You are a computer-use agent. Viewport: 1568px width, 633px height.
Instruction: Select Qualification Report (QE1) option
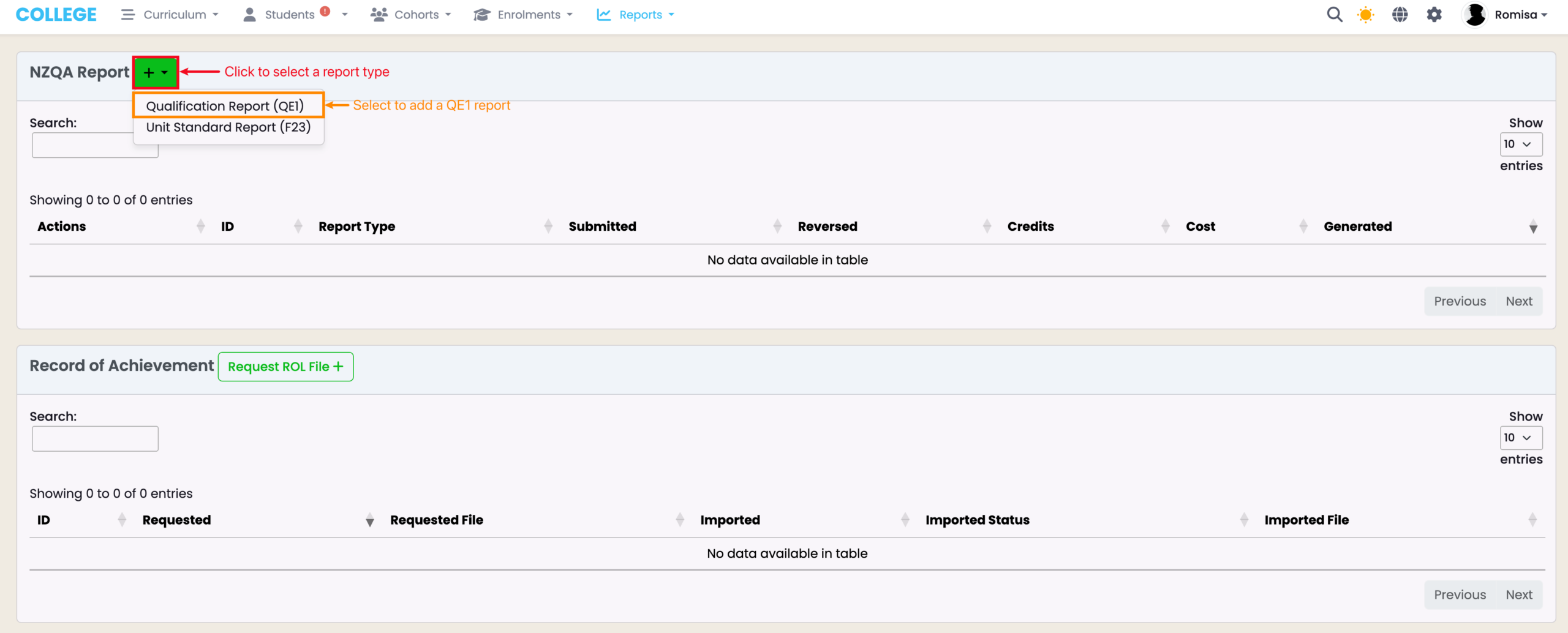[x=225, y=106]
